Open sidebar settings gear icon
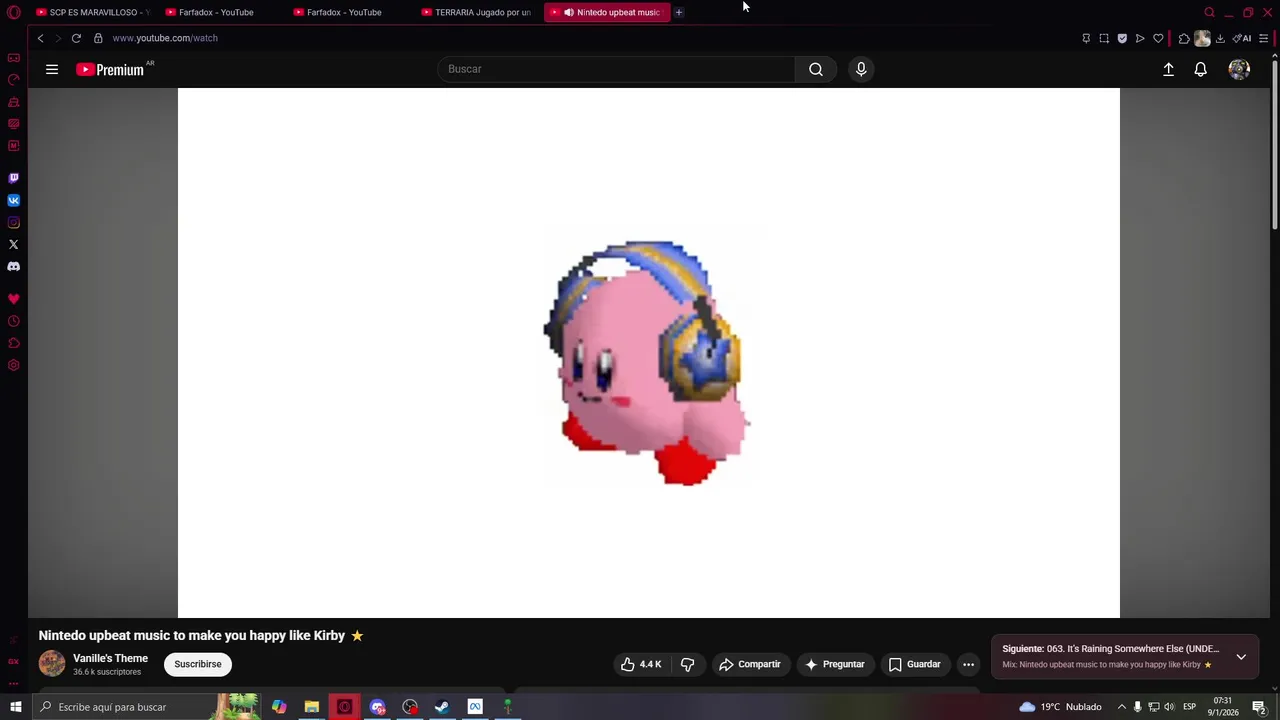 point(13,365)
